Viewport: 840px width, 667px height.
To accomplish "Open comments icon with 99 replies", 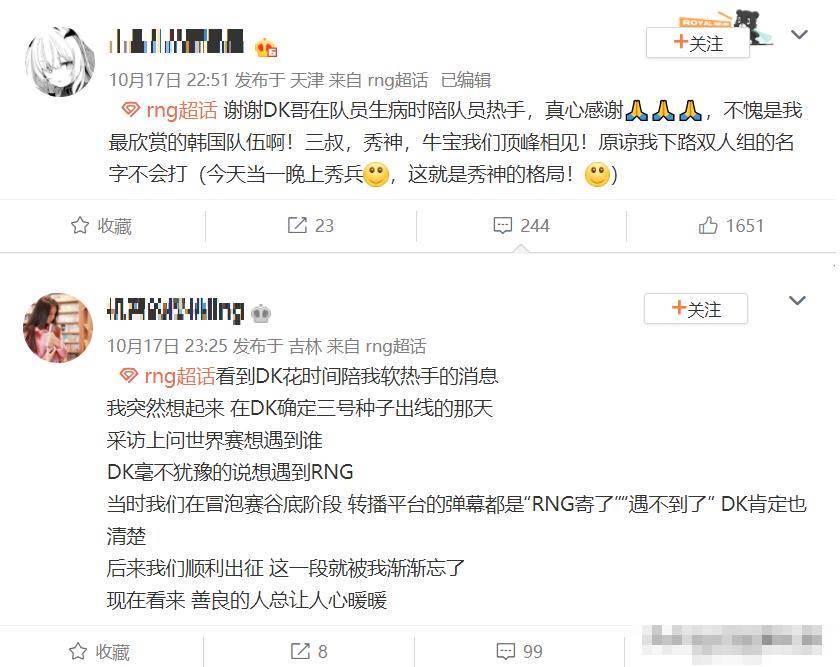I will point(506,651).
